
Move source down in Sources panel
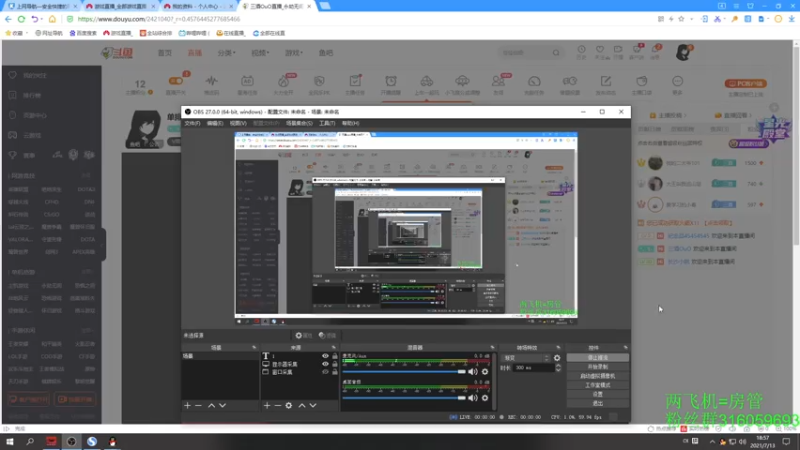click(313, 406)
